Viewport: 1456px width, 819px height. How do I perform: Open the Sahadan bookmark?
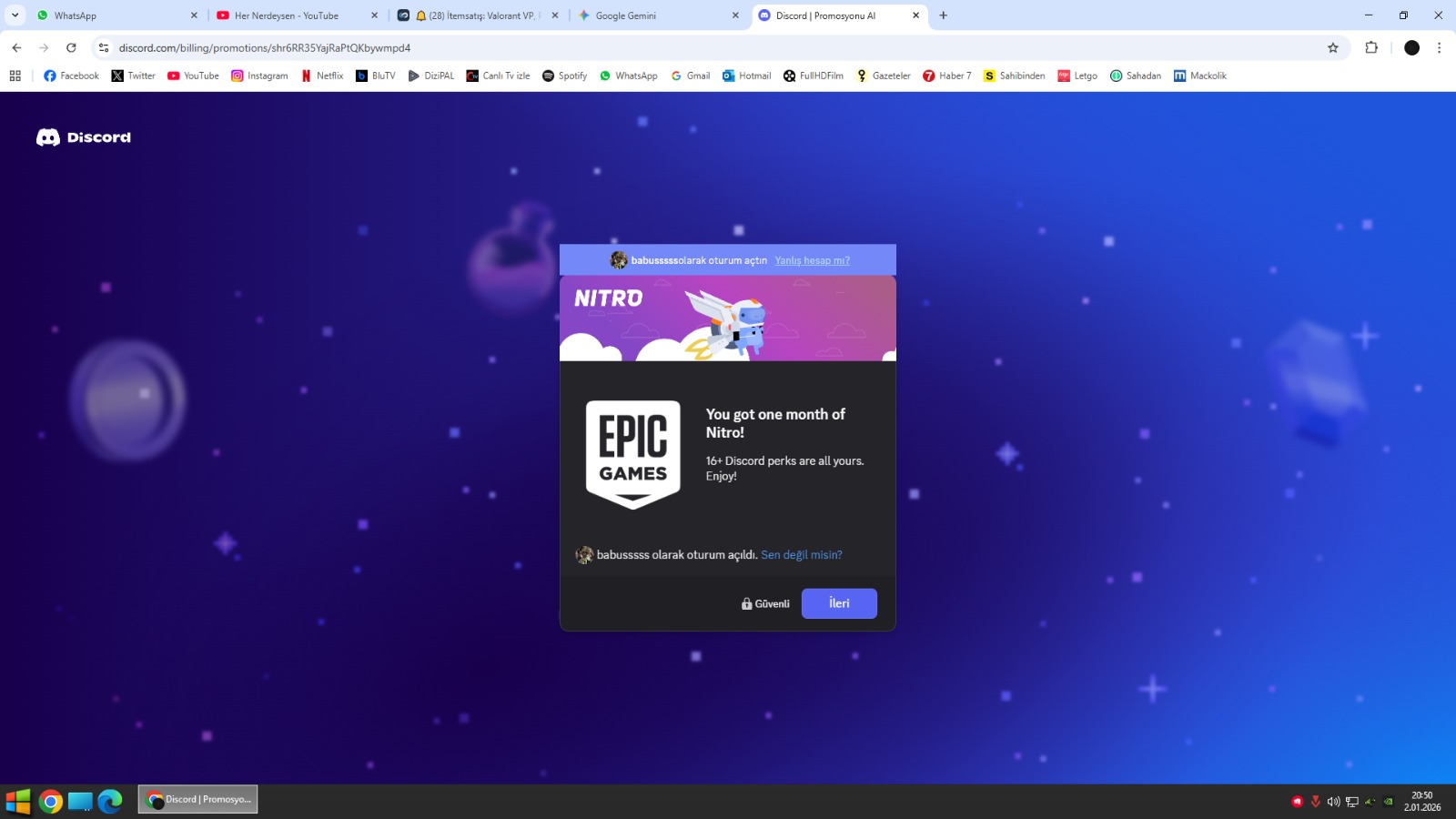1135,76
